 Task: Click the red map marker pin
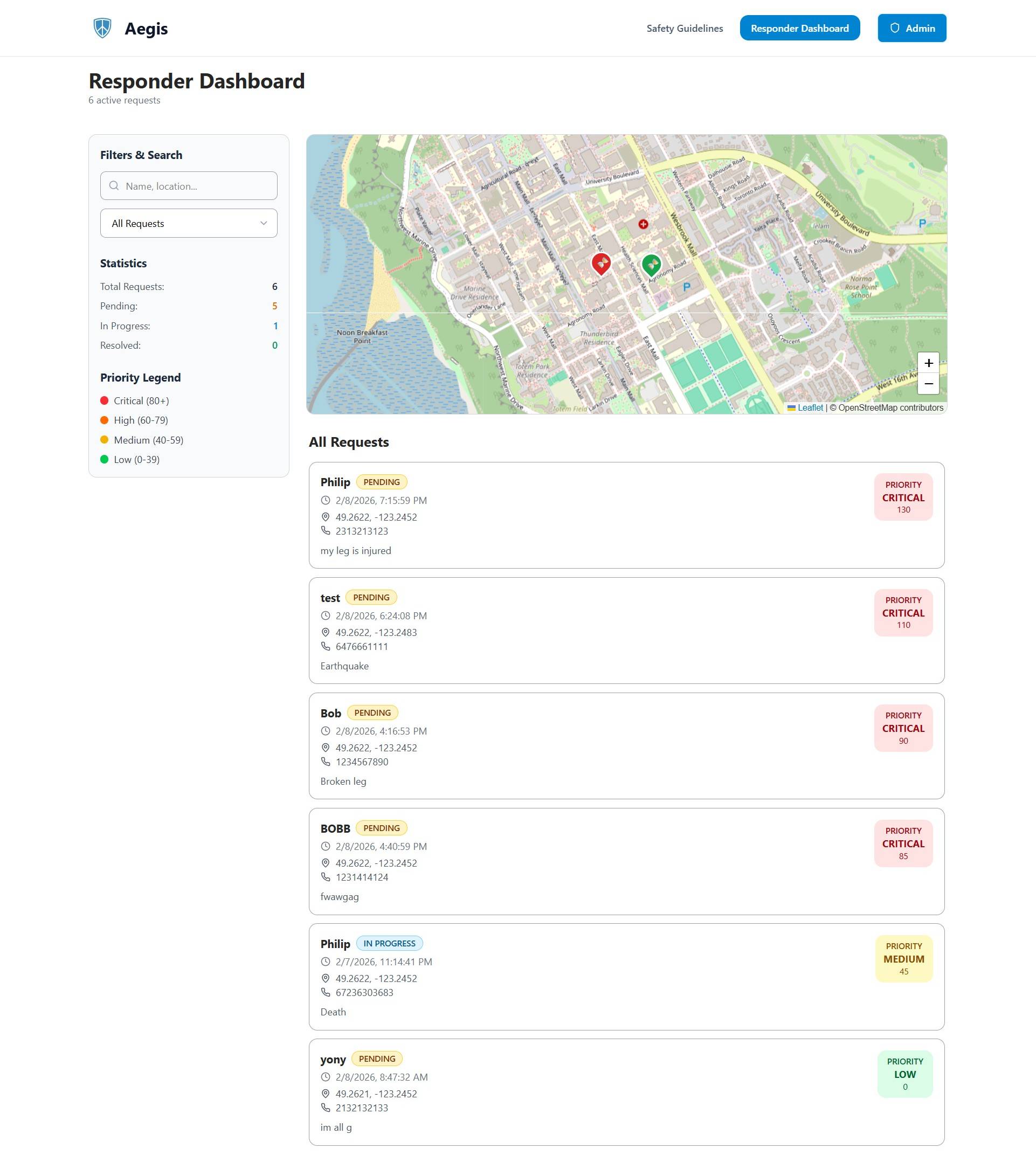point(601,264)
